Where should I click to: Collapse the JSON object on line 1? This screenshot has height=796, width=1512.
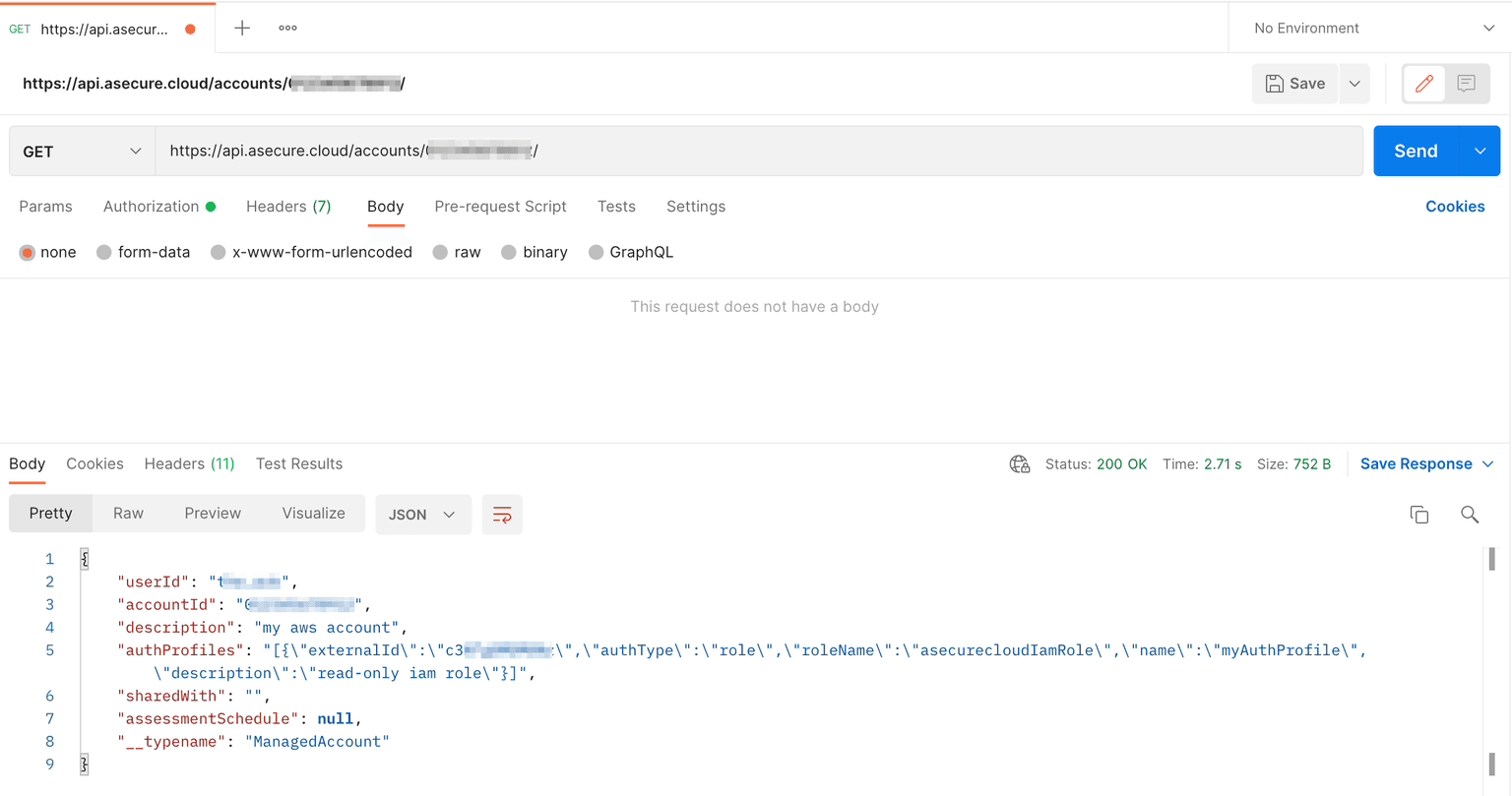click(x=85, y=559)
